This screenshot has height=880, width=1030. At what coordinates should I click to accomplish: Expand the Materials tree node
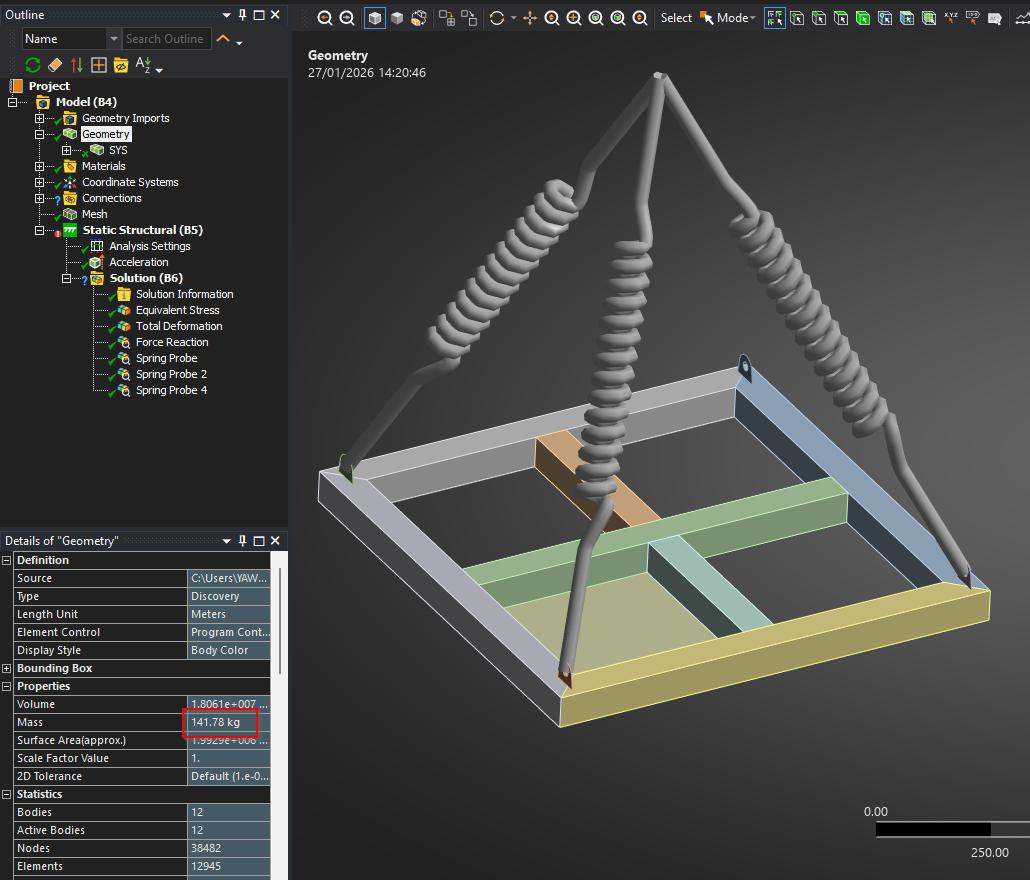(40, 166)
